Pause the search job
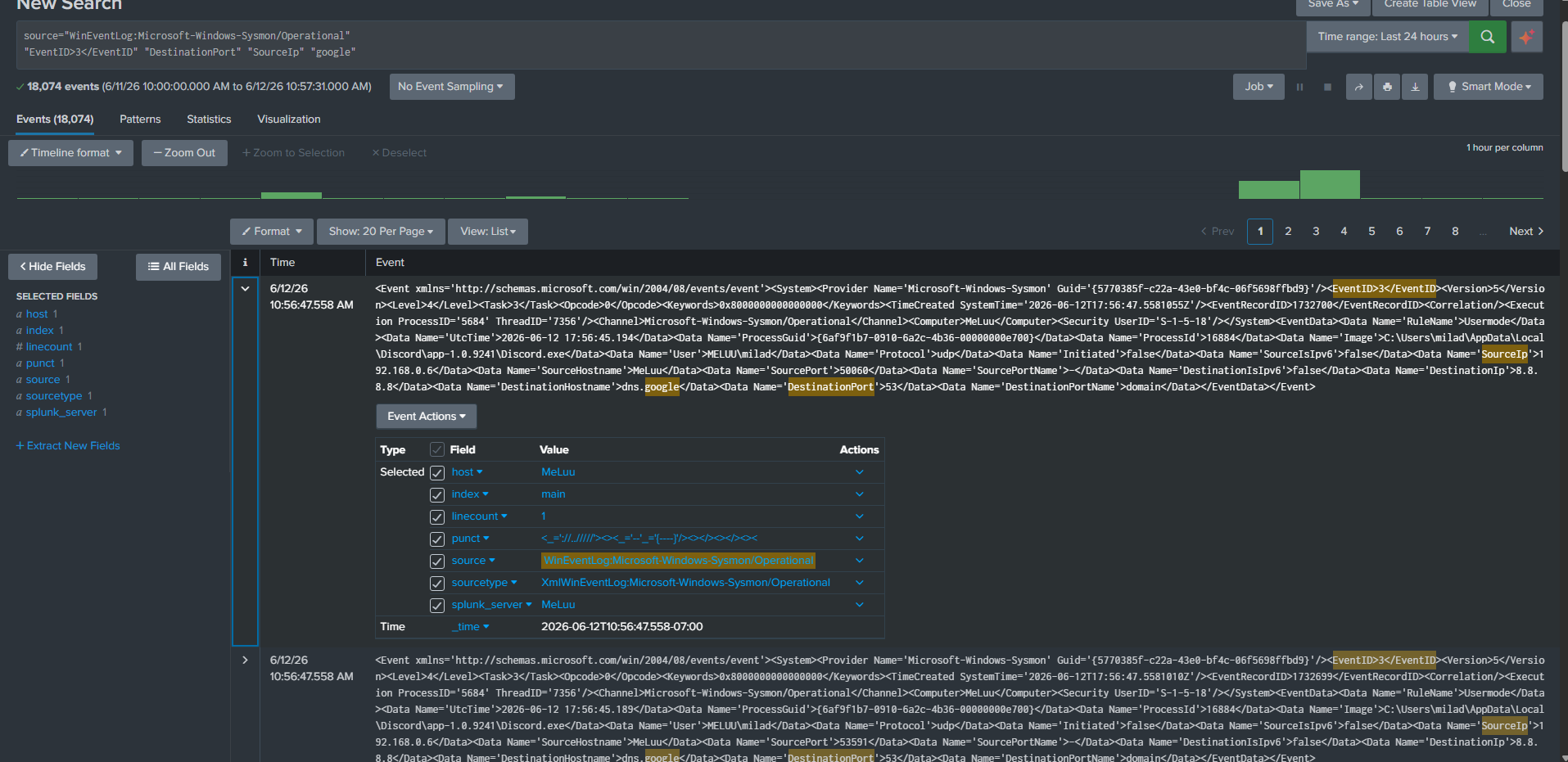This screenshot has width=1568, height=762. tap(1299, 87)
